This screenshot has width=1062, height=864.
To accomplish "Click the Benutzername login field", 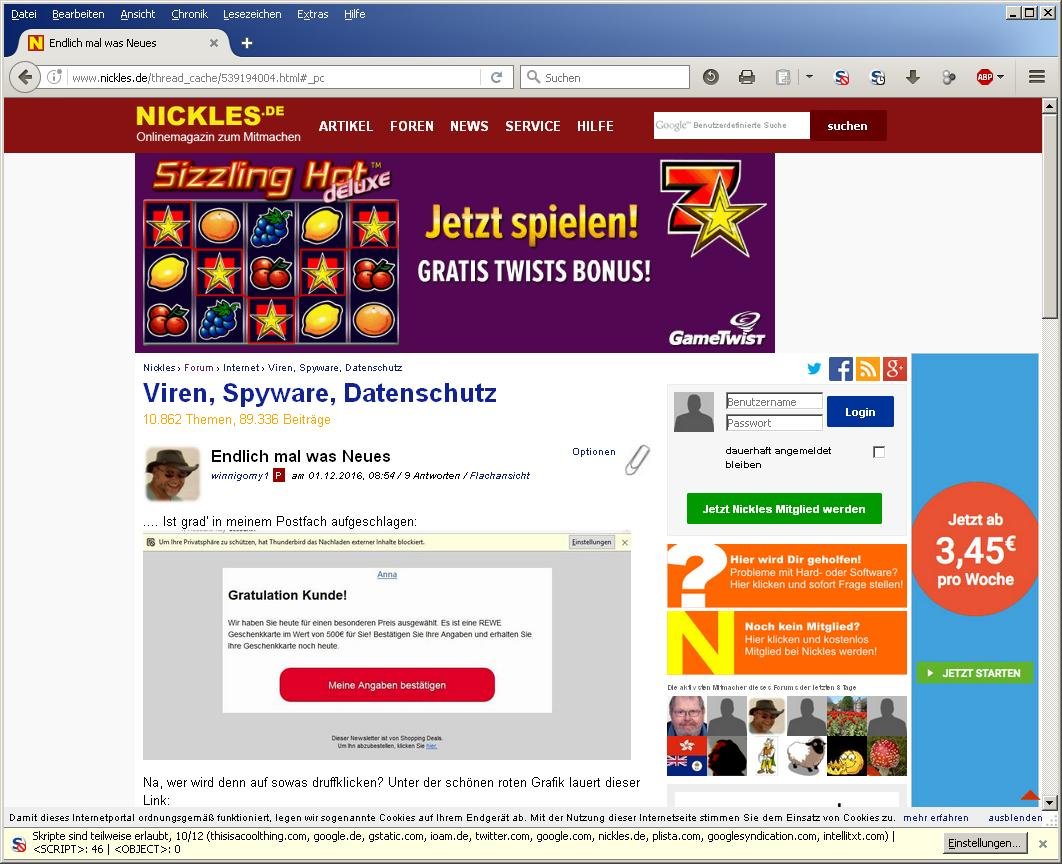I will 774,401.
